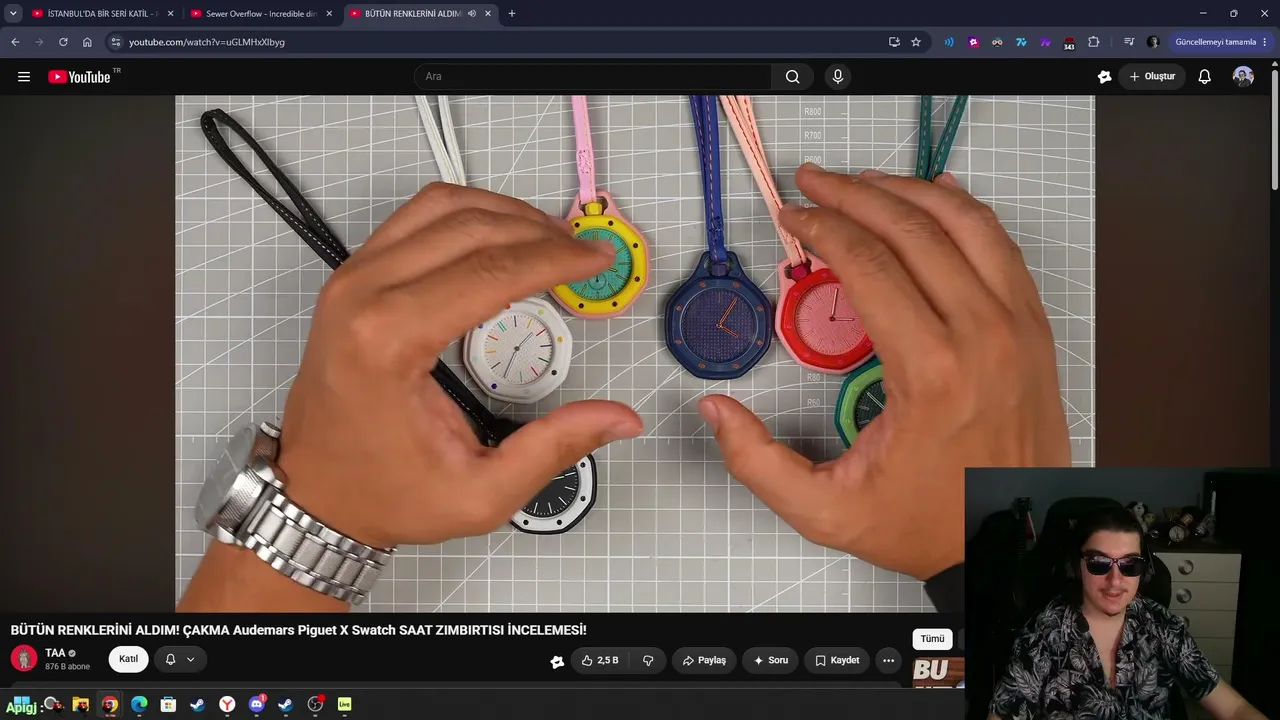
Task: Open the TAA channel name link
Action: [x=55, y=653]
